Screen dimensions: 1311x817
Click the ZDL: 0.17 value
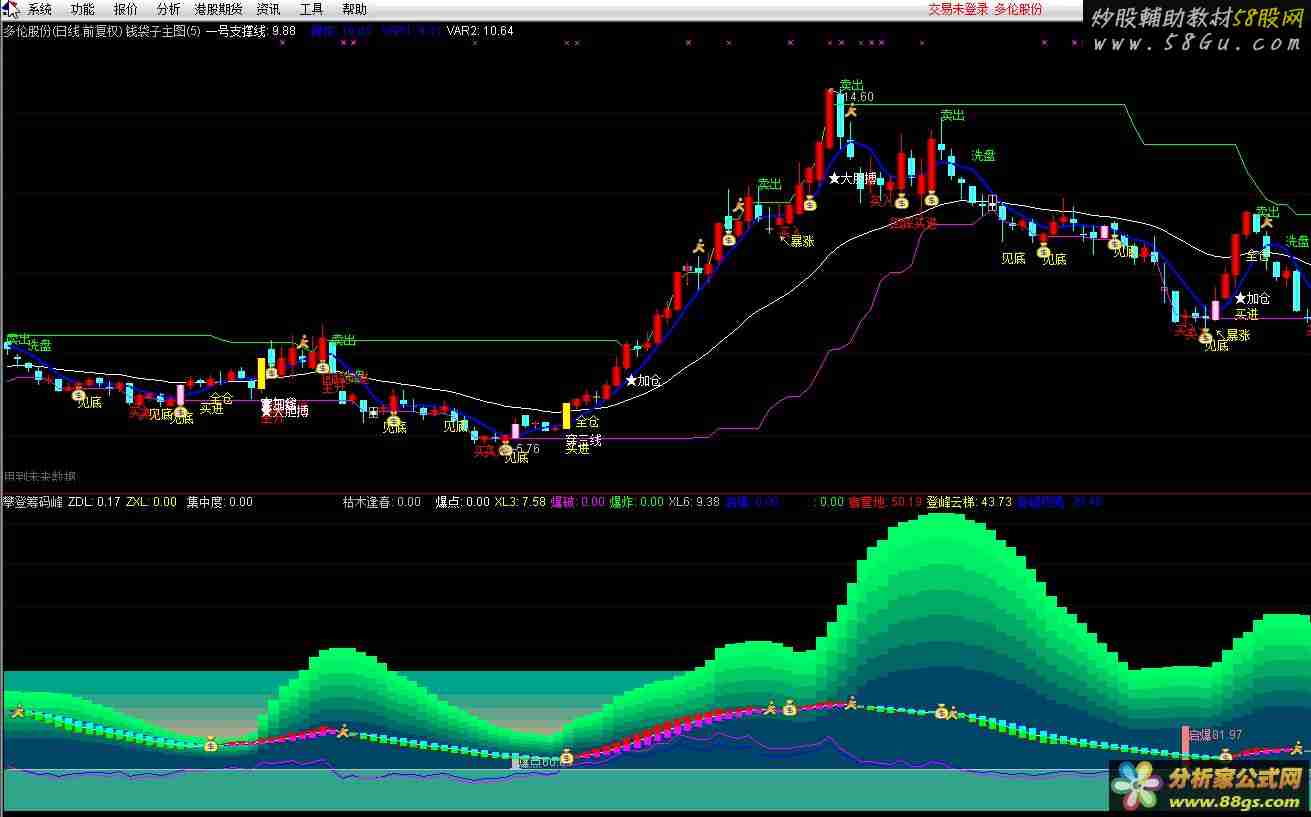[94, 502]
